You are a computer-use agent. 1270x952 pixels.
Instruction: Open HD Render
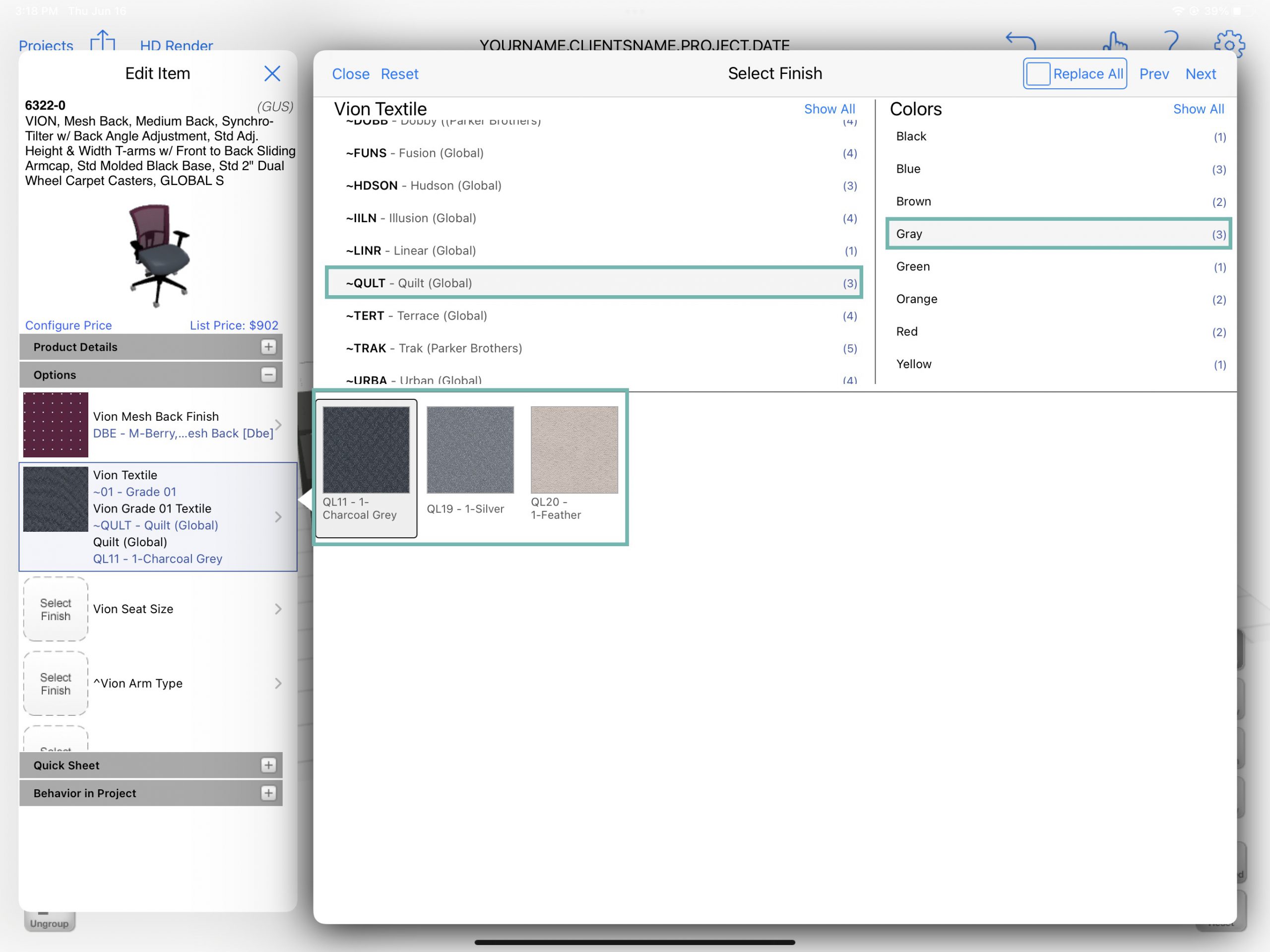pyautogui.click(x=176, y=45)
